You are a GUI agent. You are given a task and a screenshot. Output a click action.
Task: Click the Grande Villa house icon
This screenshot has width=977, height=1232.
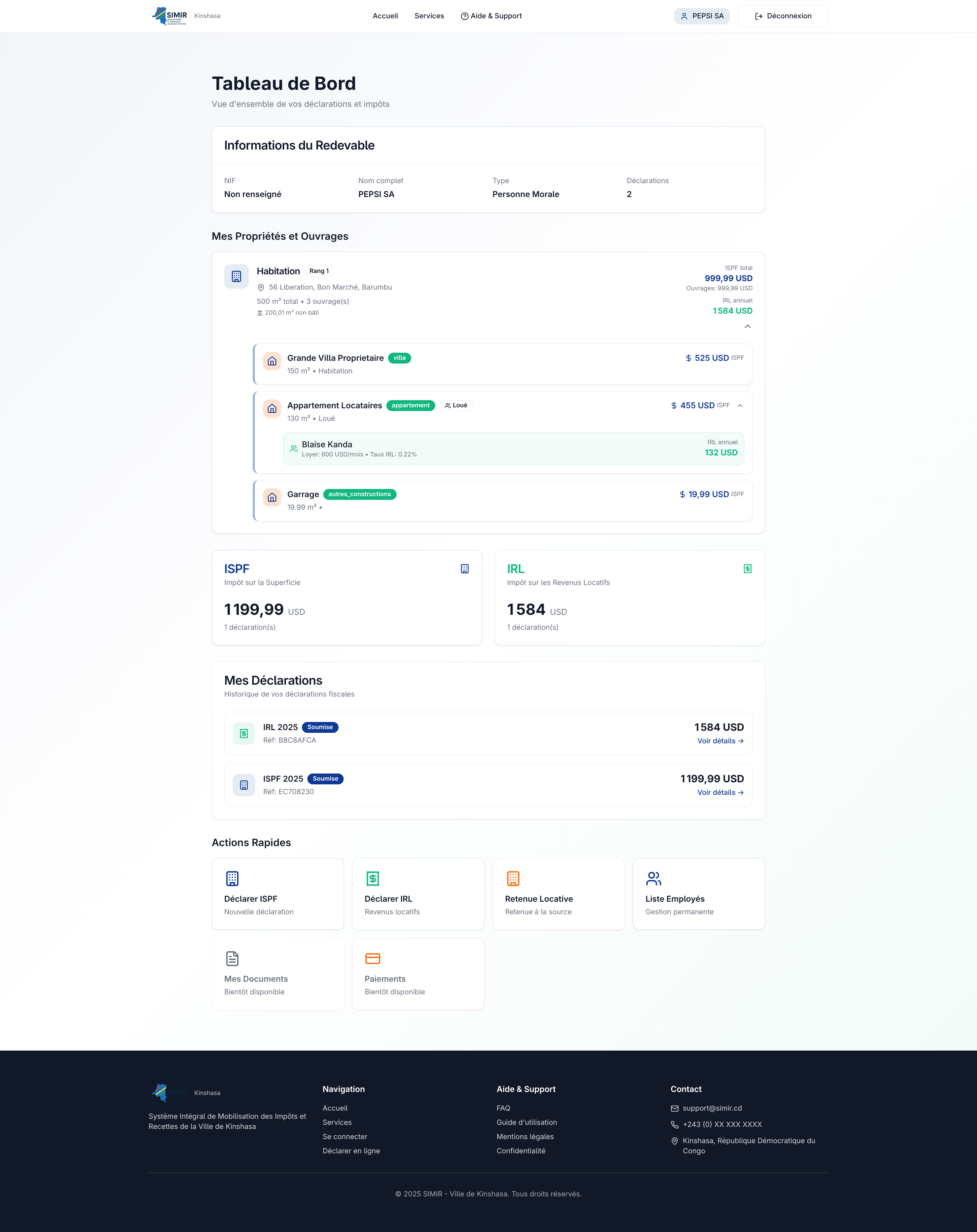click(x=272, y=361)
